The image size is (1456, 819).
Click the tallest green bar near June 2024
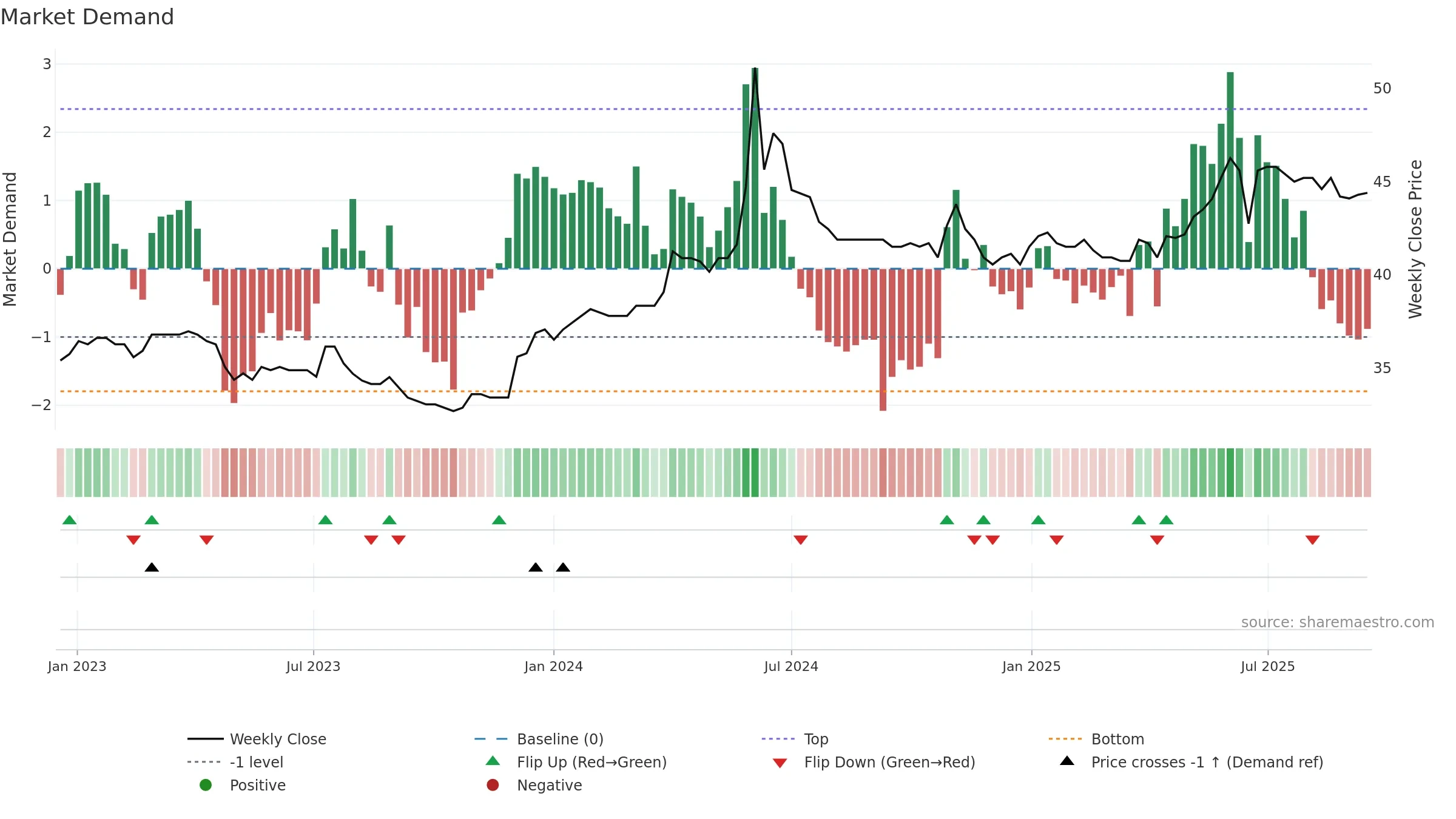(x=755, y=168)
